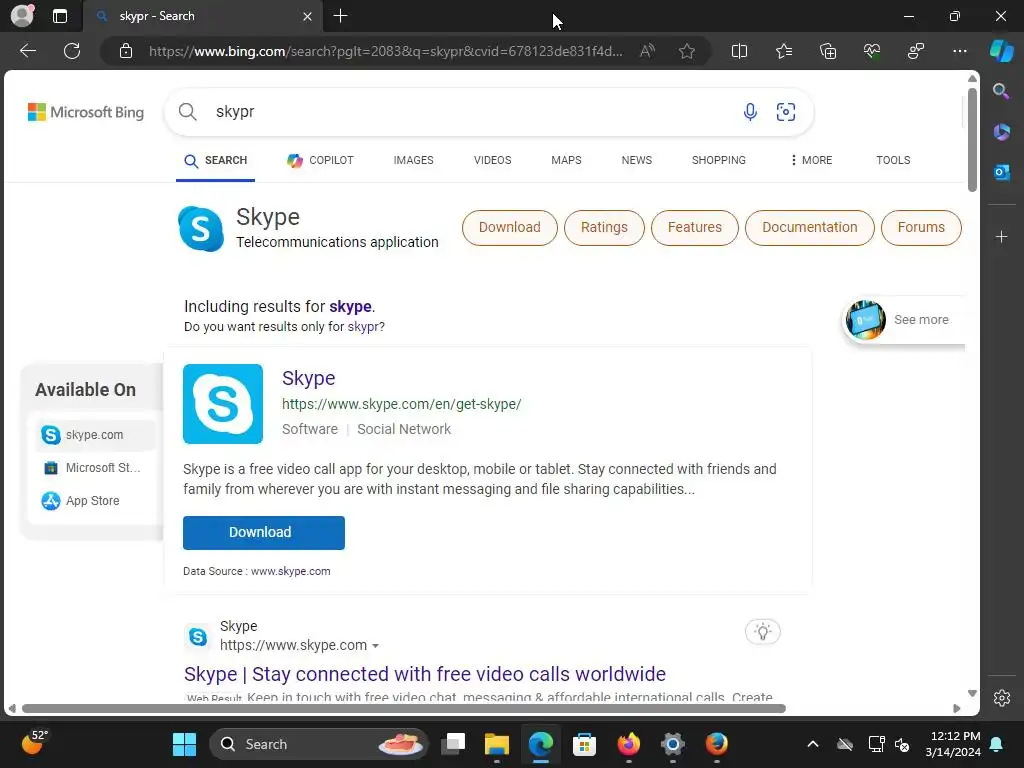Image resolution: width=1024 pixels, height=768 pixels.
Task: Open Browser essentials heart icon
Action: (872, 51)
